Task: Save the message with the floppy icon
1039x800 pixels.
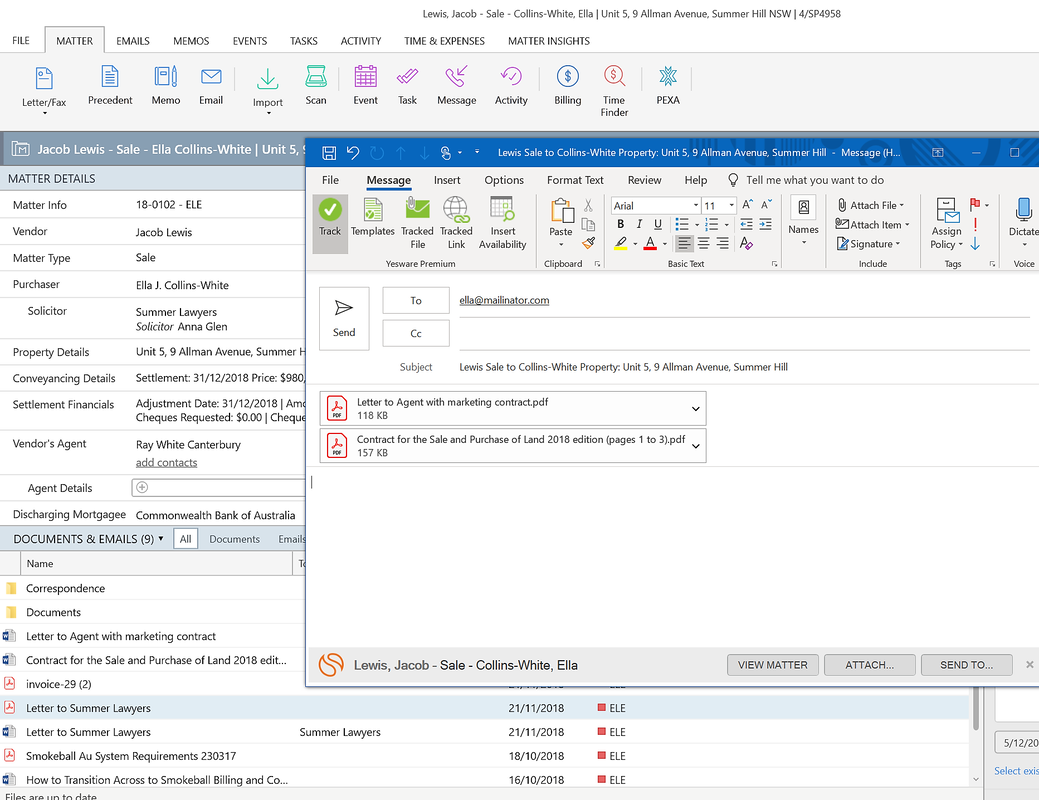Action: [329, 153]
